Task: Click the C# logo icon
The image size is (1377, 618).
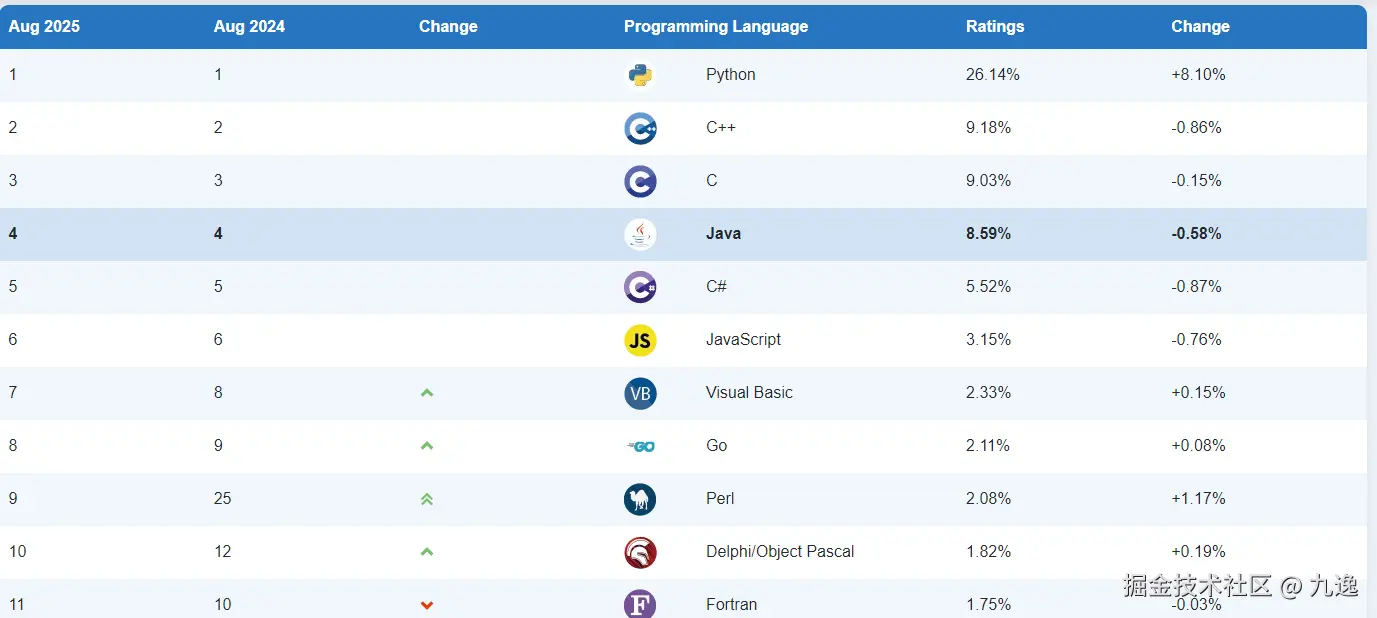Action: click(640, 287)
